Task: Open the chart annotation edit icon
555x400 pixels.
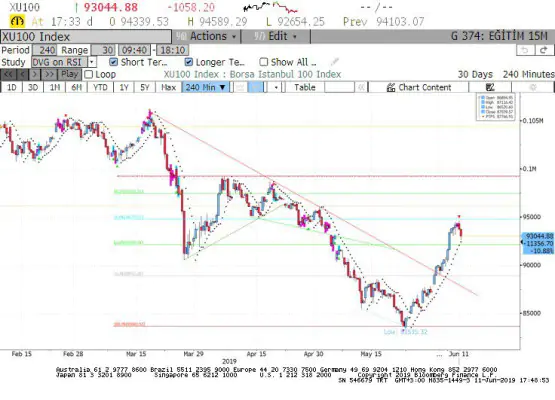Action: [x=490, y=87]
